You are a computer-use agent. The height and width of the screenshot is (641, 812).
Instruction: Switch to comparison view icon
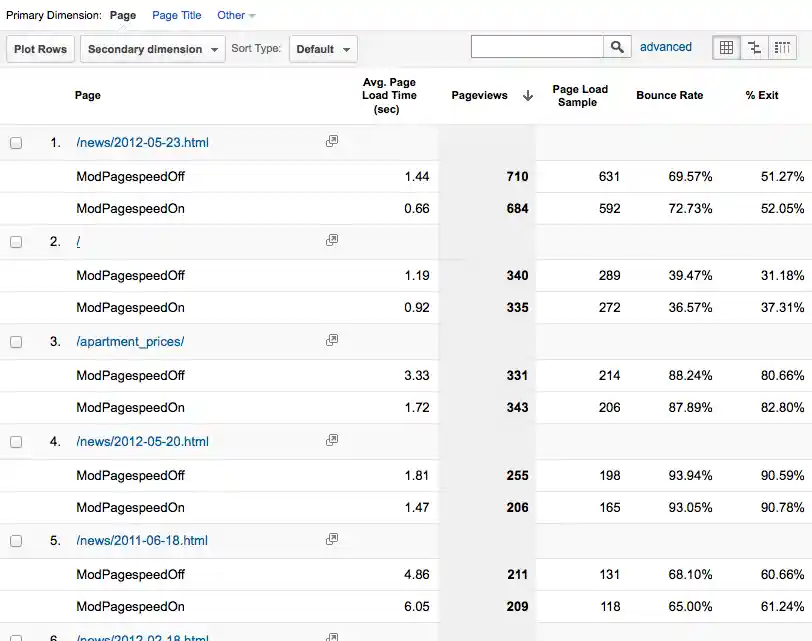[x=754, y=48]
